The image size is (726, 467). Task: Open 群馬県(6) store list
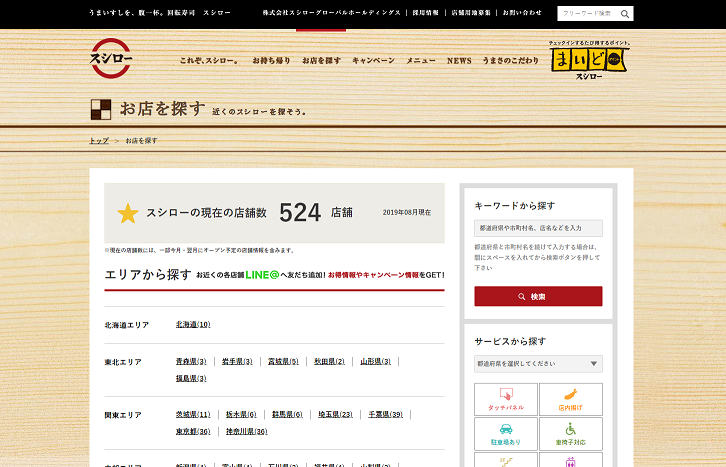287,415
